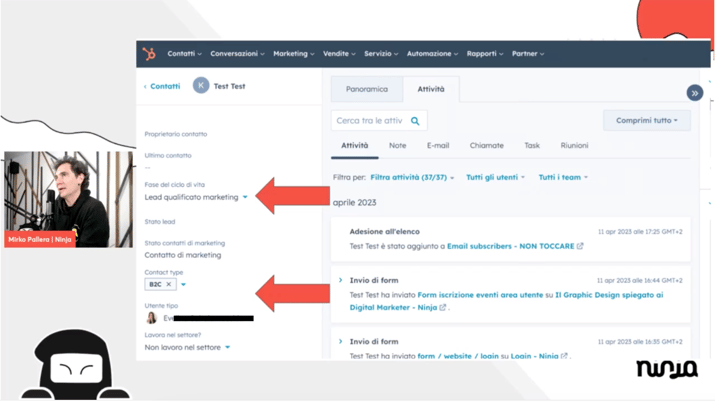Open Tutti i team dropdown
715x402 pixels.
pos(563,177)
